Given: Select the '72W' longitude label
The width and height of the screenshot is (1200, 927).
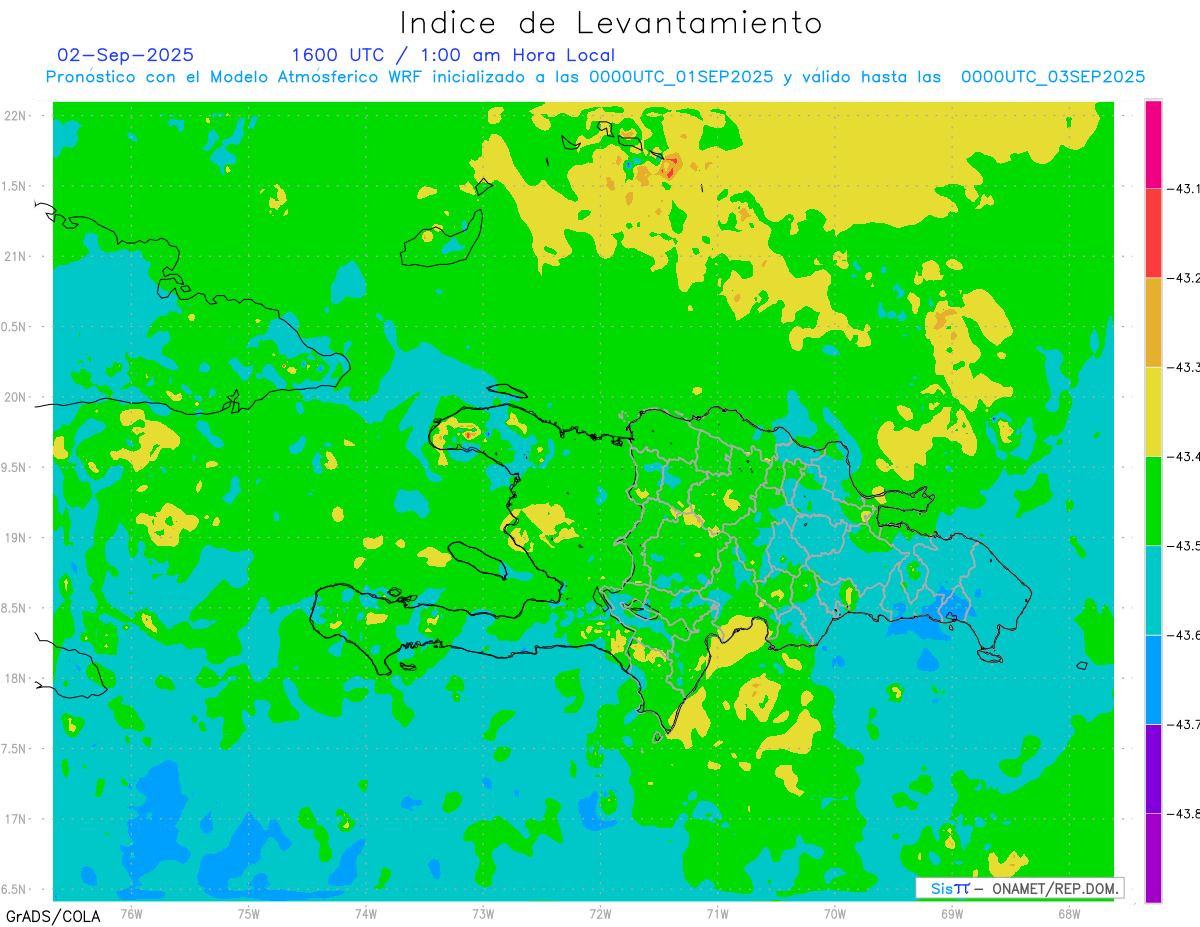Looking at the screenshot, I should click(x=600, y=913).
